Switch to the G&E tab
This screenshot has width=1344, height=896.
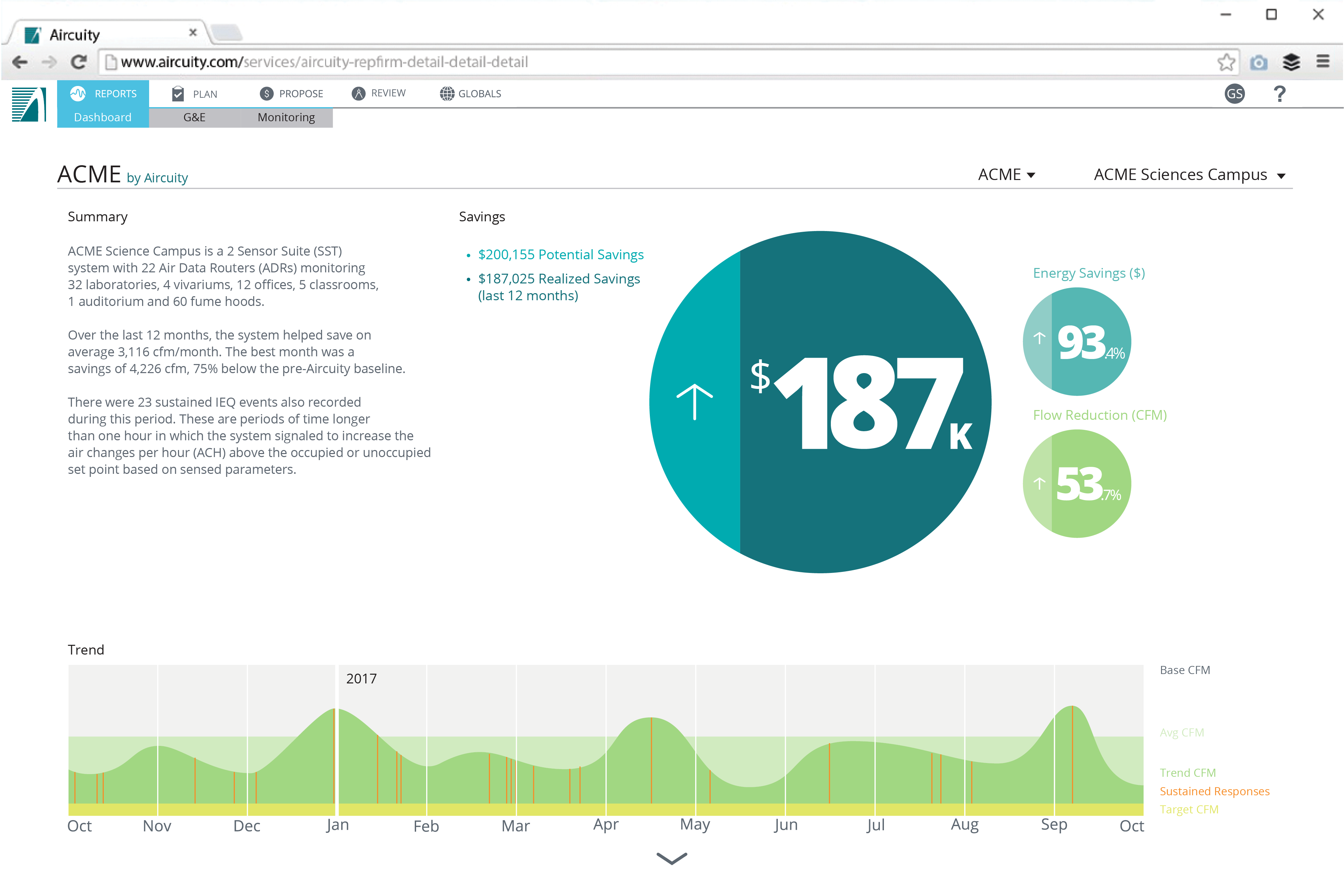(x=194, y=117)
